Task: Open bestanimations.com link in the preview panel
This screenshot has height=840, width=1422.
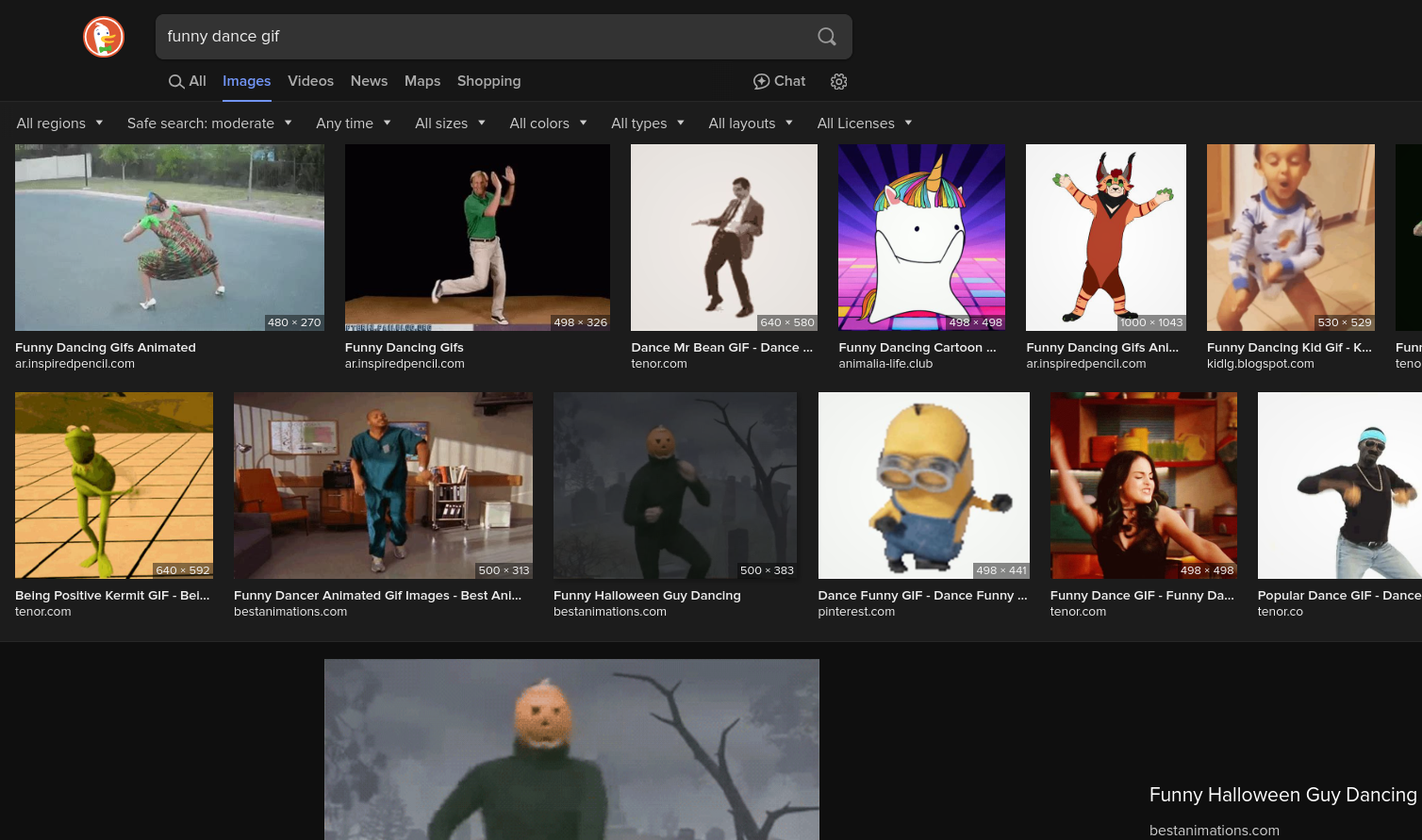Action: (1214, 831)
